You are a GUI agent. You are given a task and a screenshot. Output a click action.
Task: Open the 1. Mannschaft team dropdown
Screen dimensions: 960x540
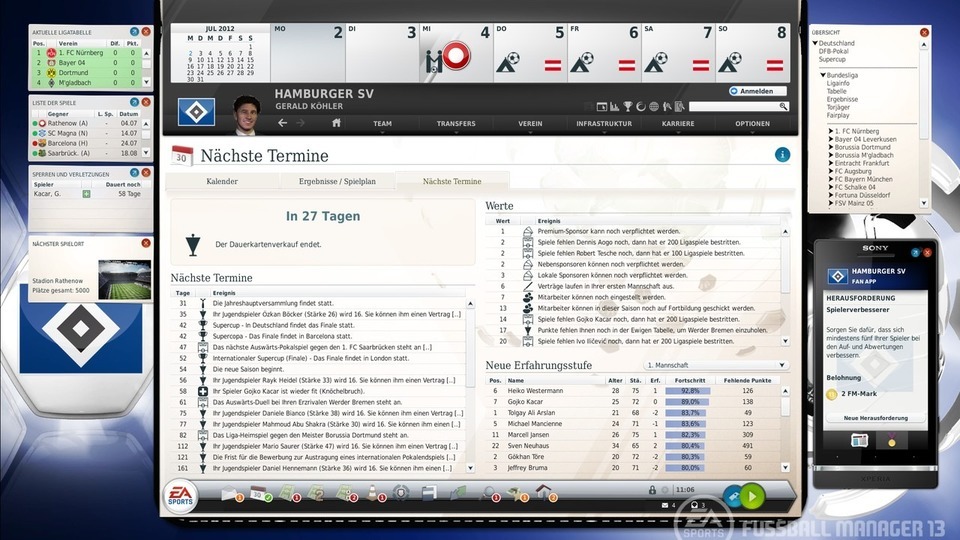(716, 366)
